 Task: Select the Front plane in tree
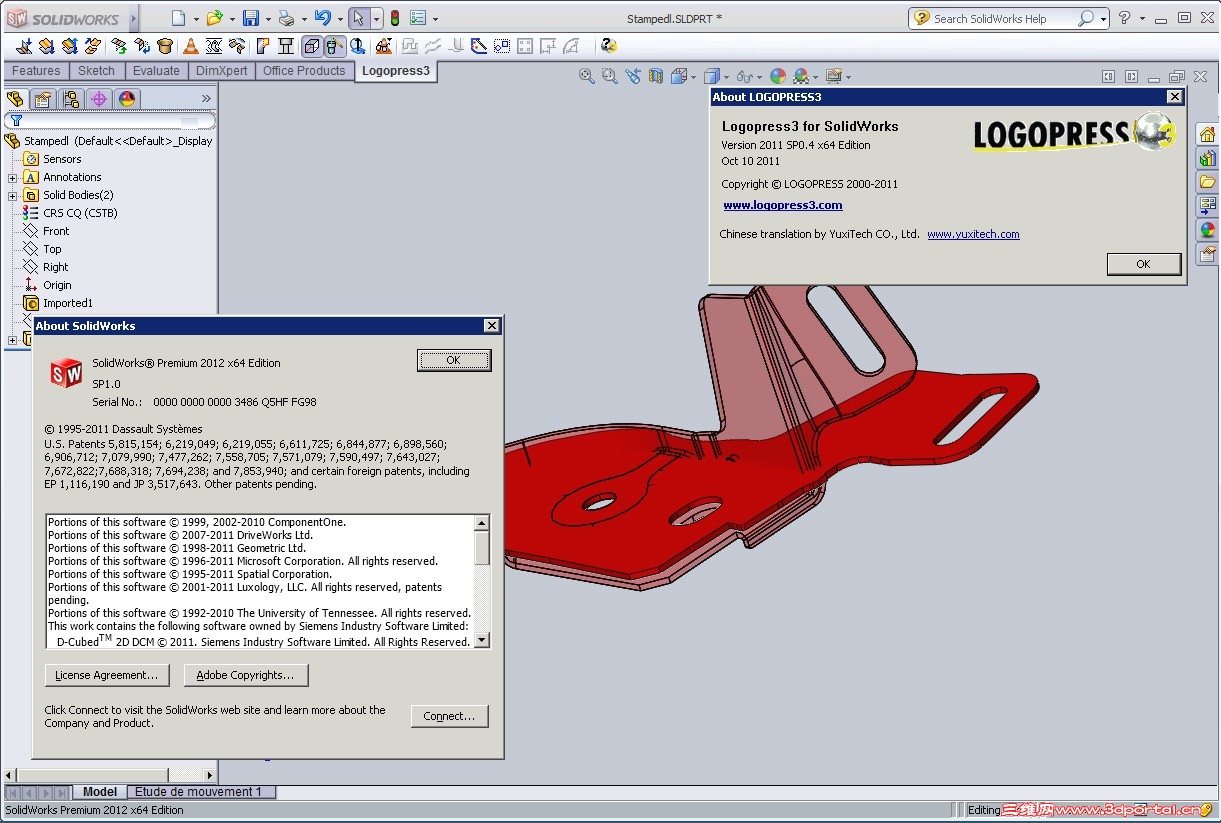click(x=56, y=231)
